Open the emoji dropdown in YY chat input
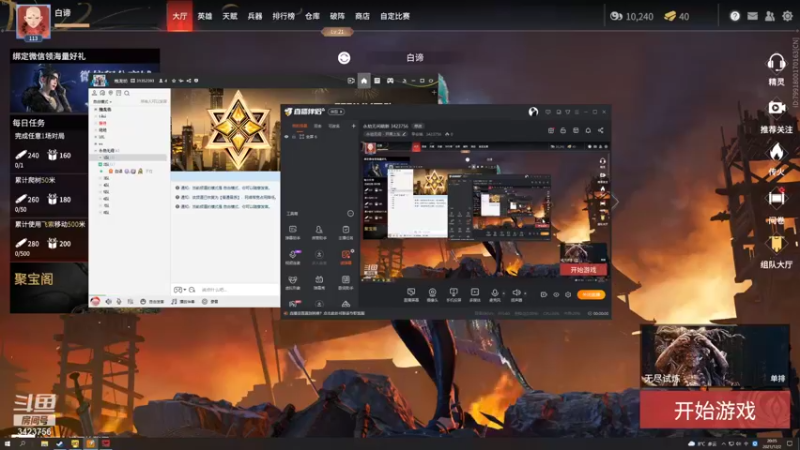Image resolution: width=800 pixels, height=450 pixels. pyautogui.click(x=179, y=290)
